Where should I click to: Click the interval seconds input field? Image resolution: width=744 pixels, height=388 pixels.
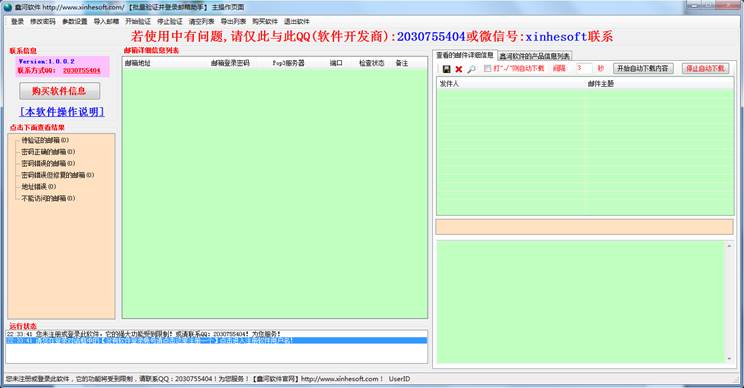click(583, 68)
